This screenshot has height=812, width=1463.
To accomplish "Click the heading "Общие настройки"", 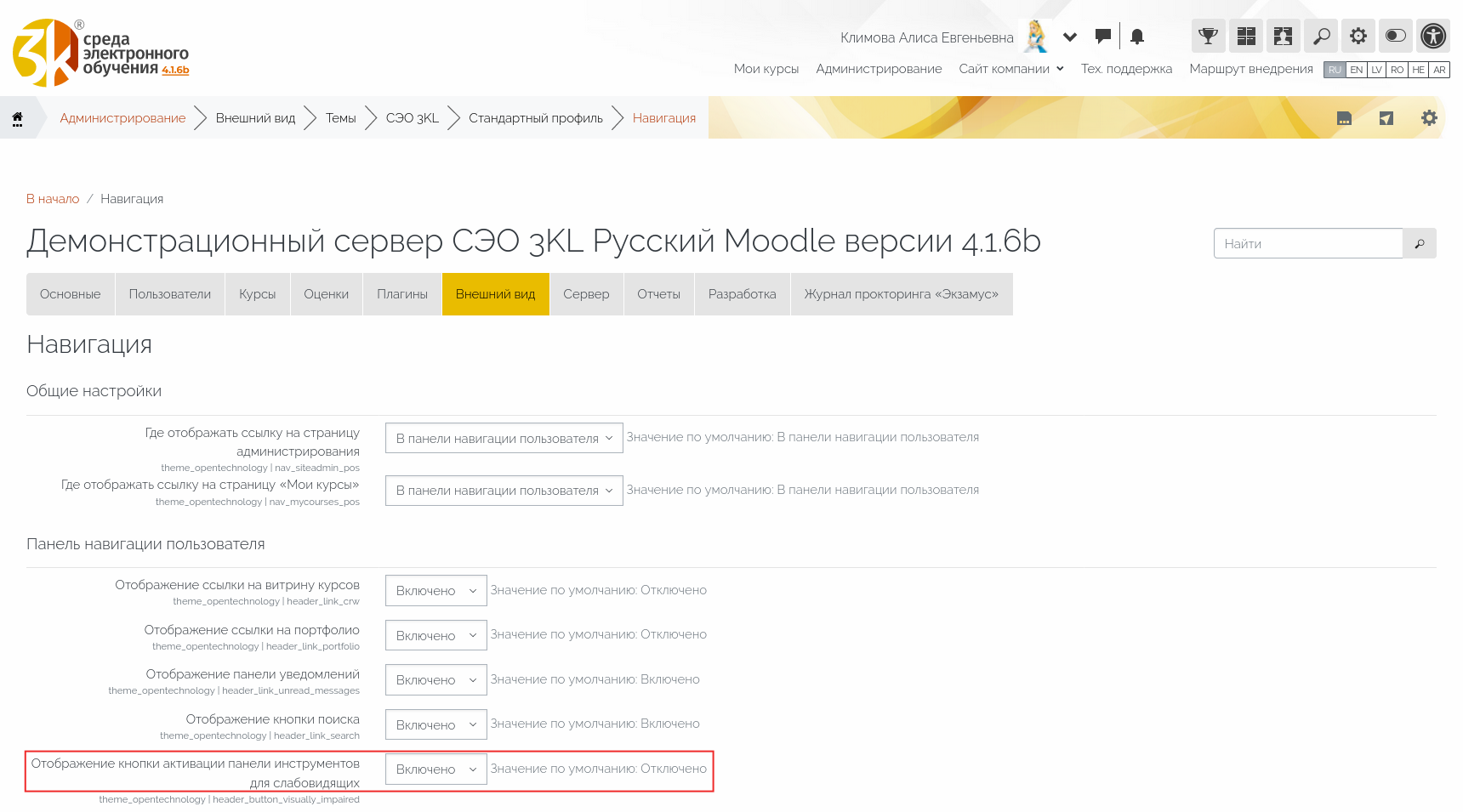I will click(x=94, y=391).
